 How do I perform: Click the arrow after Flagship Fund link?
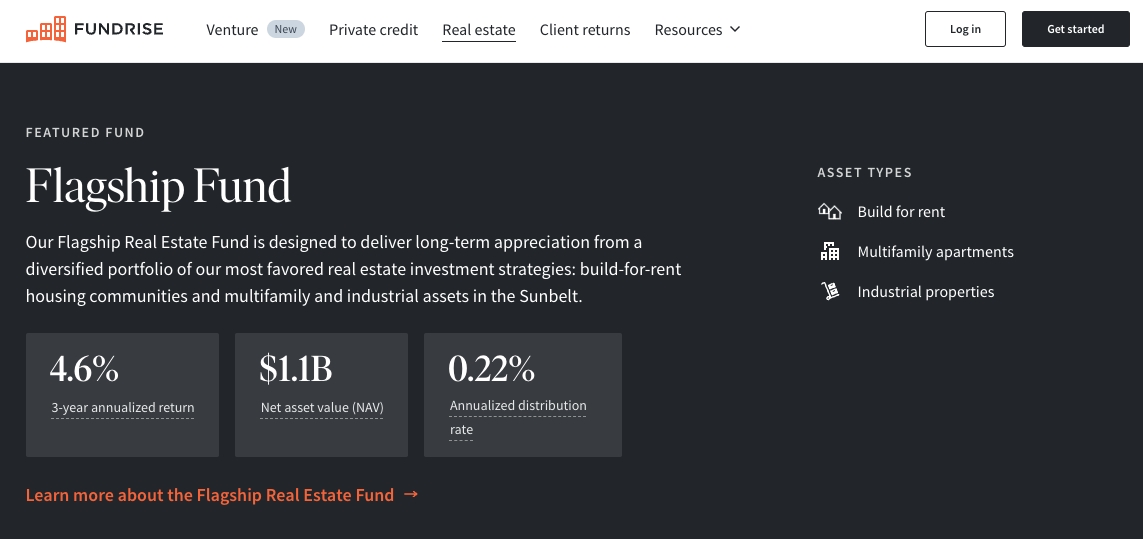411,494
